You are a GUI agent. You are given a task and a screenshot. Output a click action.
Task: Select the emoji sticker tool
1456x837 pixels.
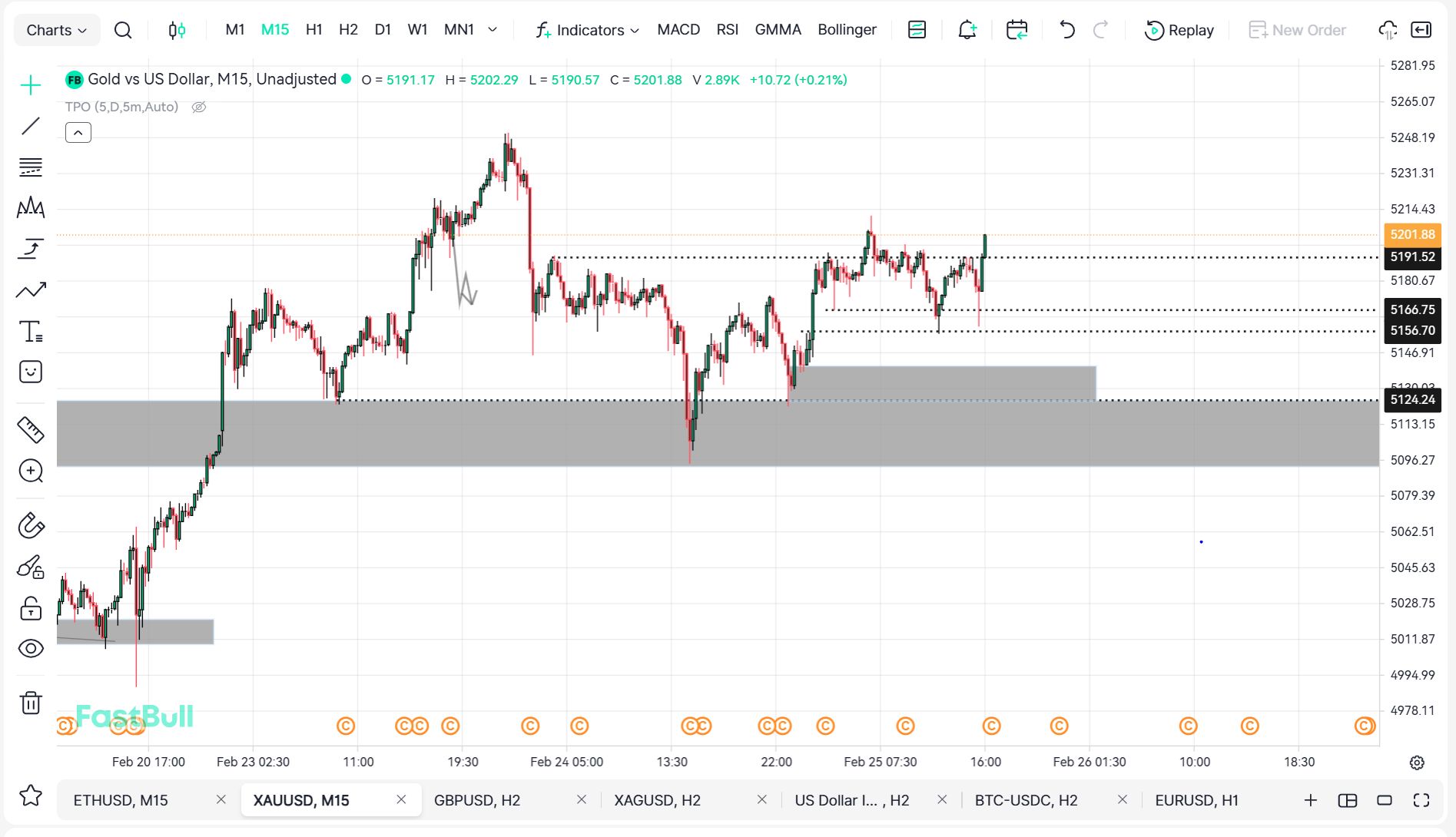pyautogui.click(x=31, y=372)
